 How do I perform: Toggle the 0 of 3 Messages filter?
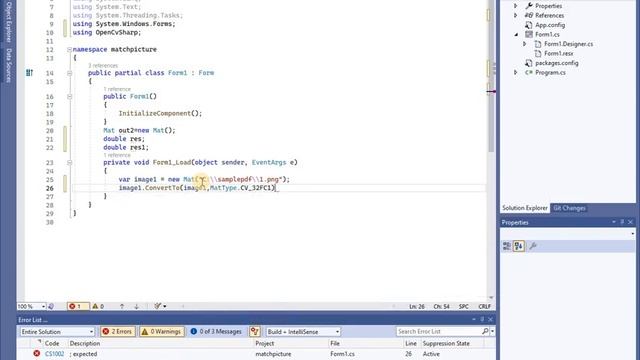point(216,331)
